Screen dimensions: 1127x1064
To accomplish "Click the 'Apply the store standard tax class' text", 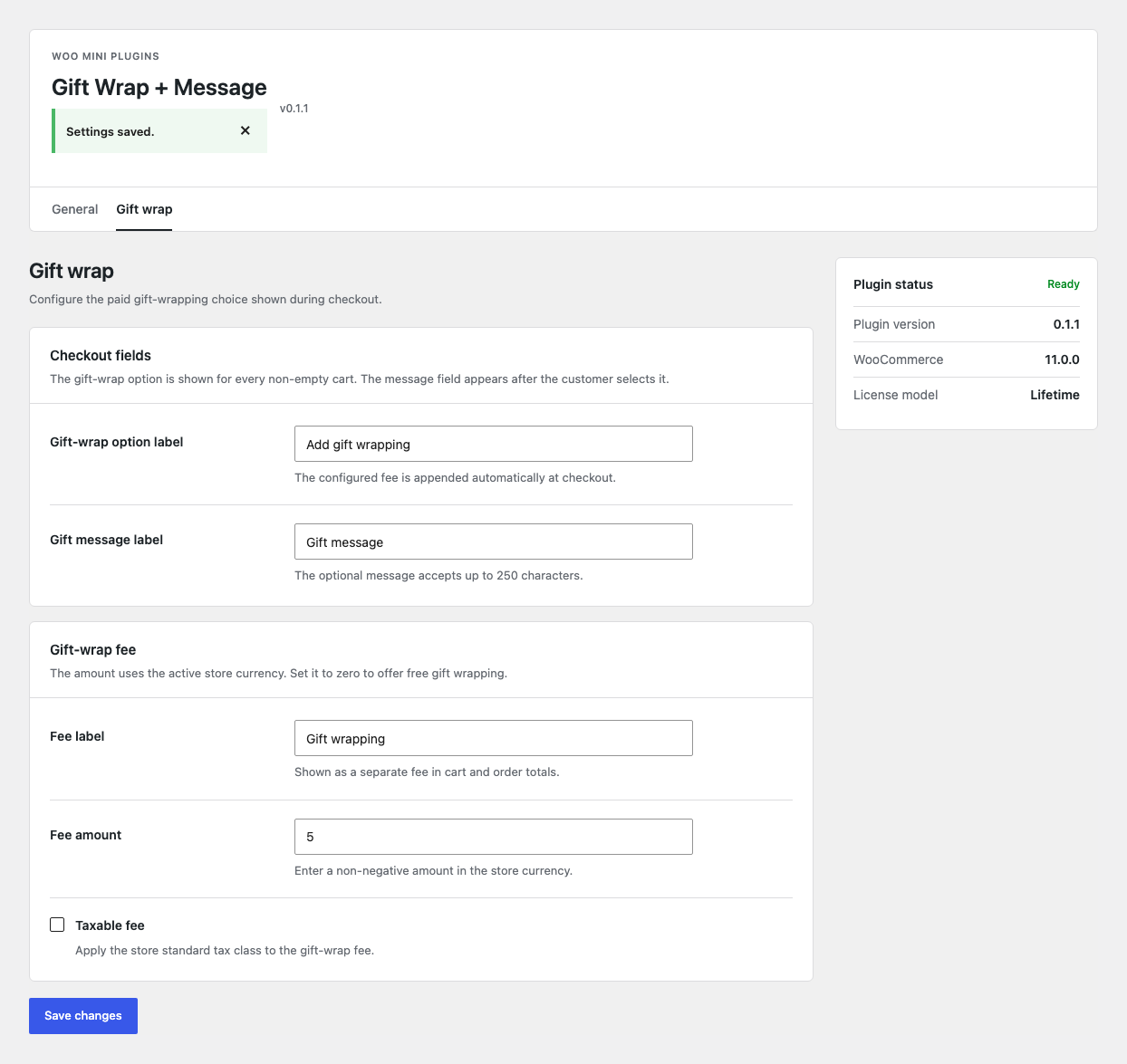I will pyautogui.click(x=225, y=950).
